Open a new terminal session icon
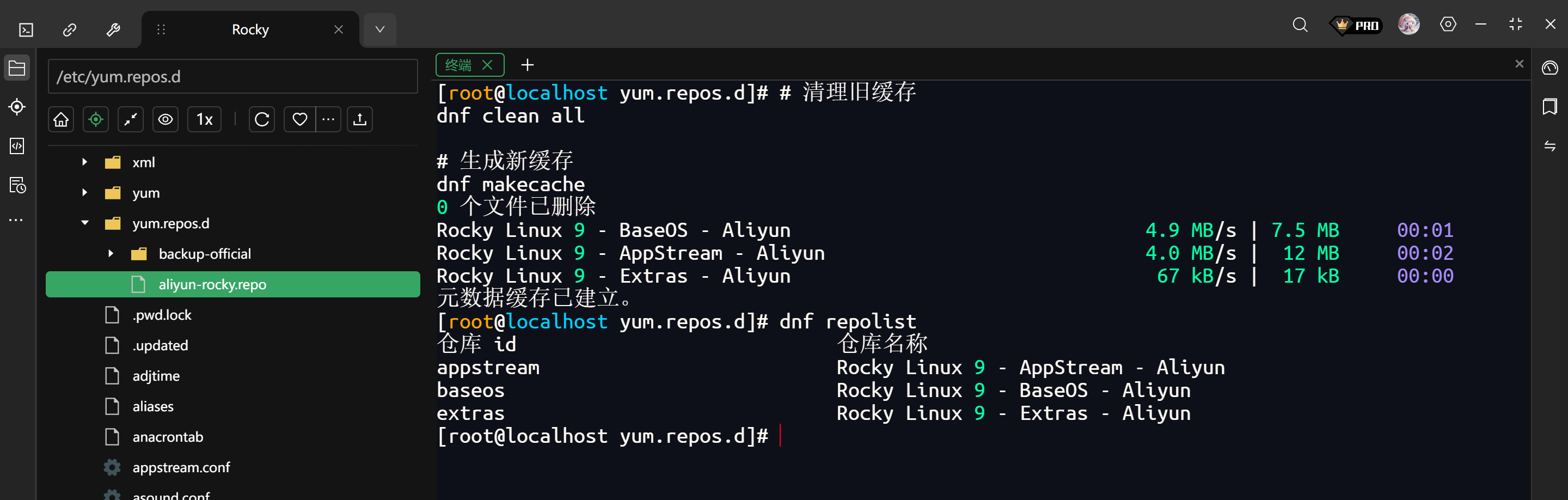This screenshot has height=500, width=1568. pyautogui.click(x=26, y=29)
